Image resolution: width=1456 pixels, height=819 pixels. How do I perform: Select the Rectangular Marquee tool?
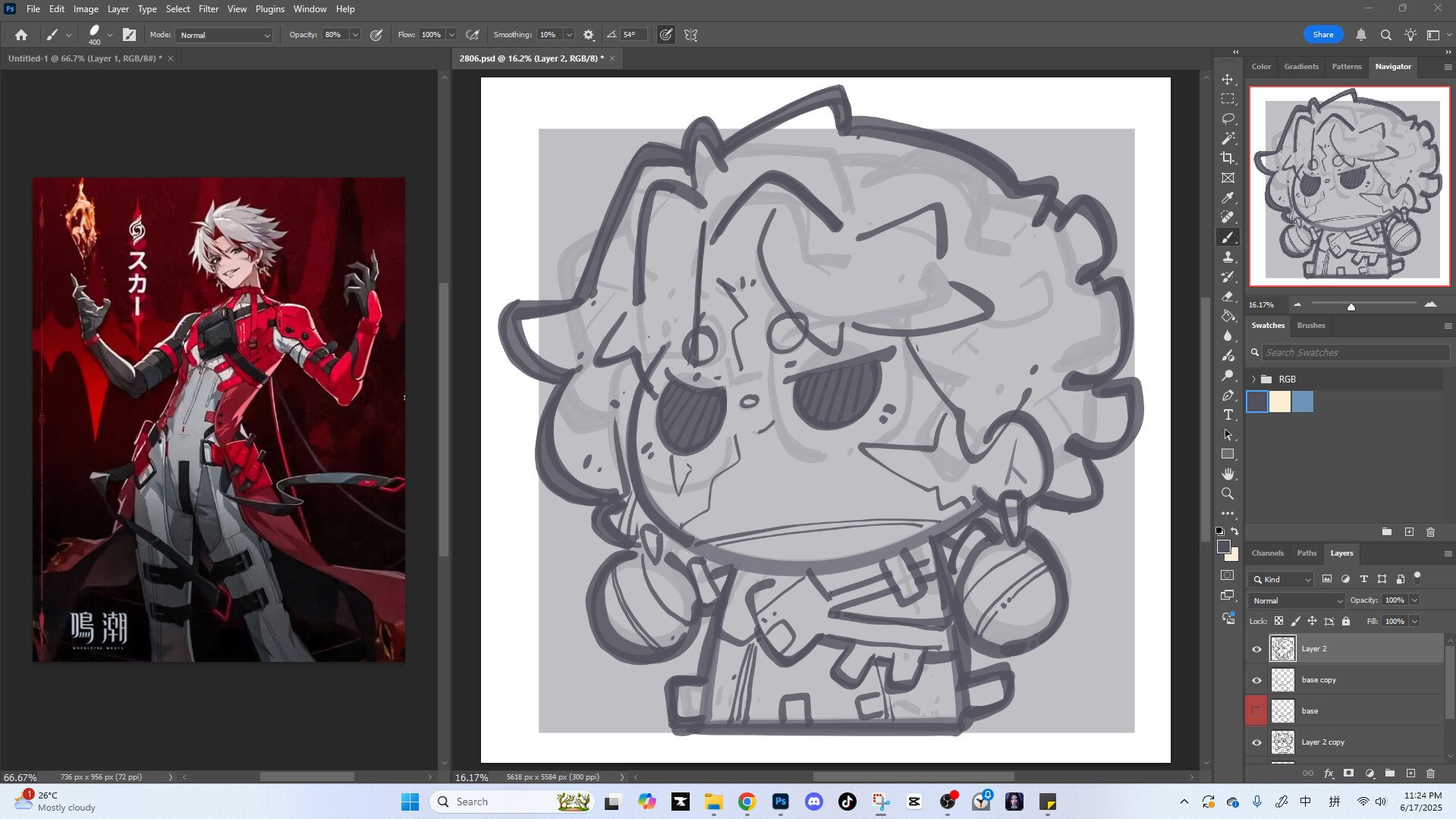pos(1228,99)
